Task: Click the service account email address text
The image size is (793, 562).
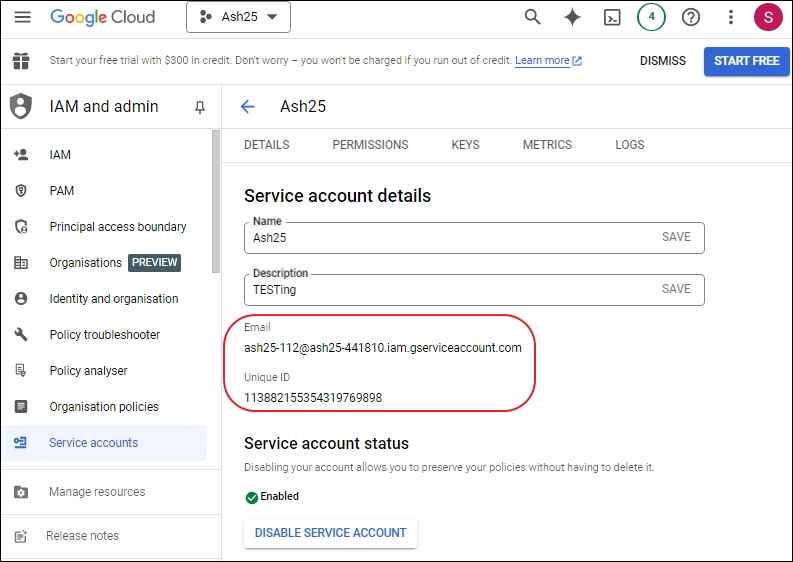Action: point(383,348)
